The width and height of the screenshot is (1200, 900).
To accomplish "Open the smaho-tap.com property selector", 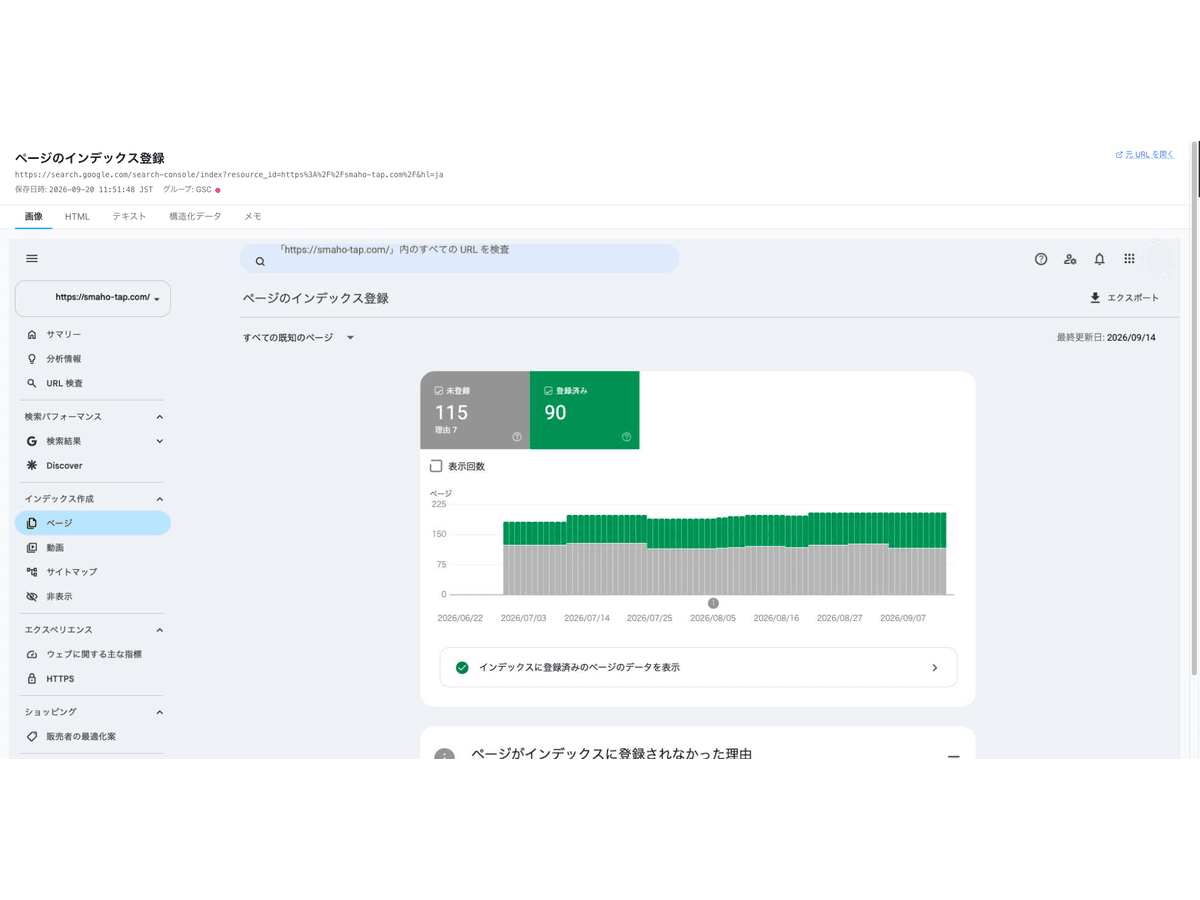I will tap(93, 298).
